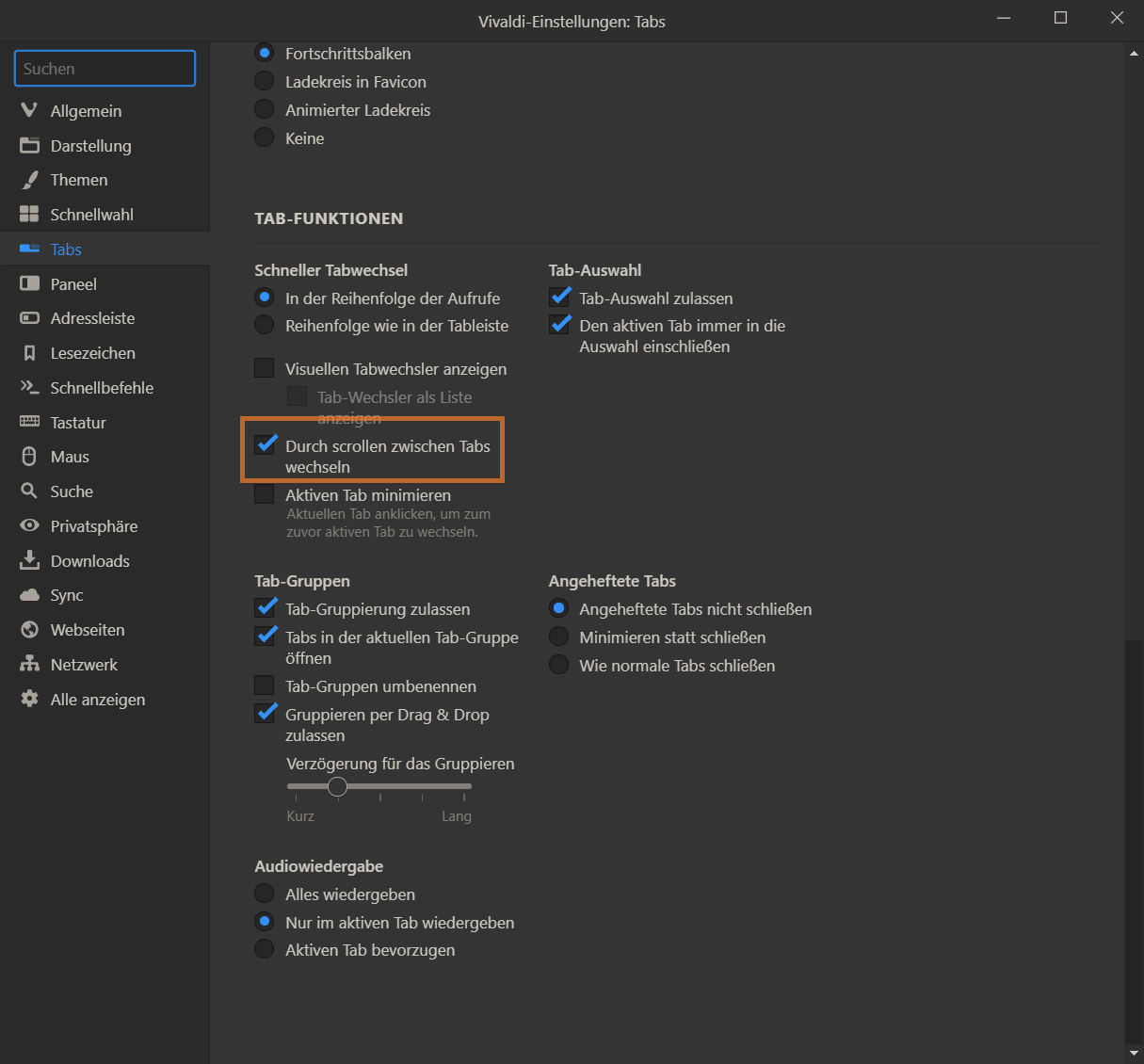Click the Suchen search field
The width and height of the screenshot is (1144, 1064).
tap(105, 69)
